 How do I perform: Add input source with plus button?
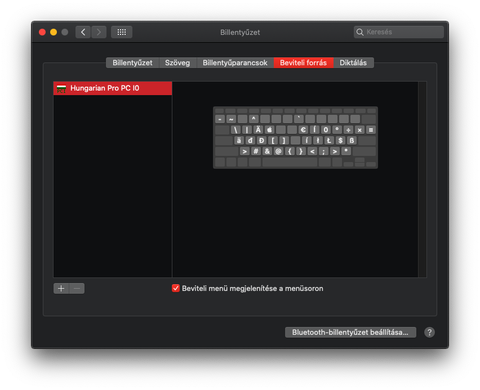click(61, 288)
